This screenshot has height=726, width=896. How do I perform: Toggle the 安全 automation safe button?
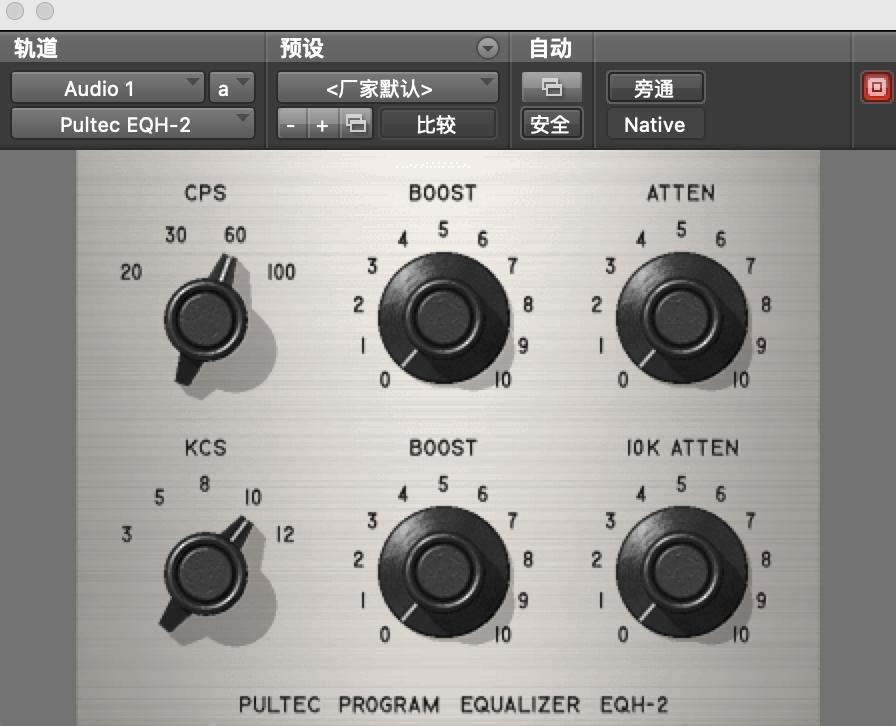551,123
